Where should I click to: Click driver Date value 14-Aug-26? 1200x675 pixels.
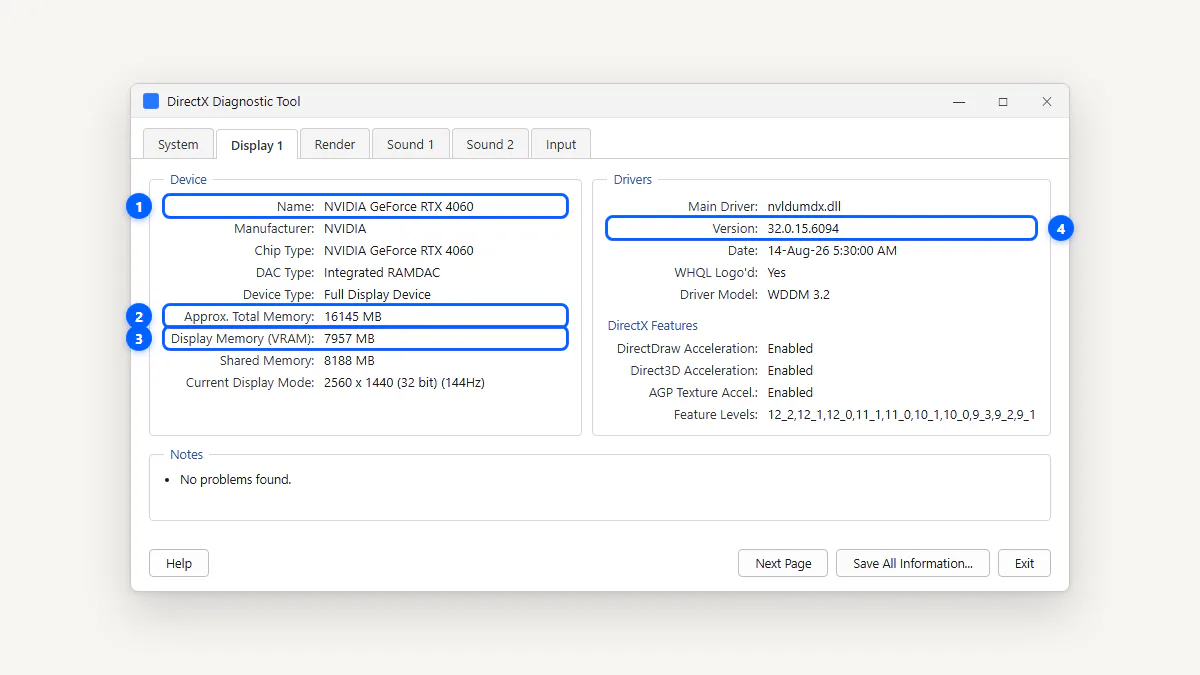[x=832, y=250]
